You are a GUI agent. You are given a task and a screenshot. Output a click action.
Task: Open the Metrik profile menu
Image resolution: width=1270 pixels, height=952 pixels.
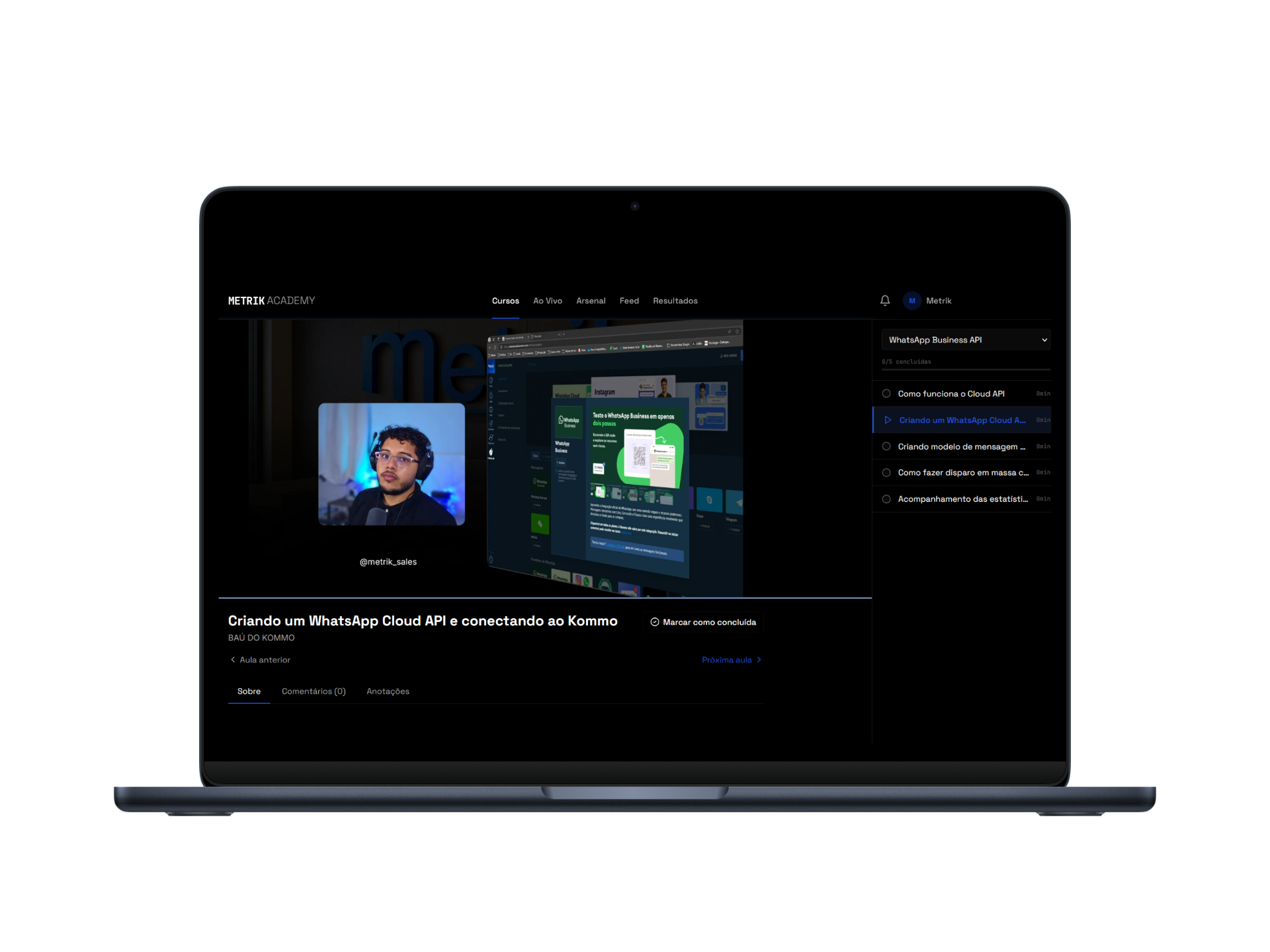click(939, 301)
